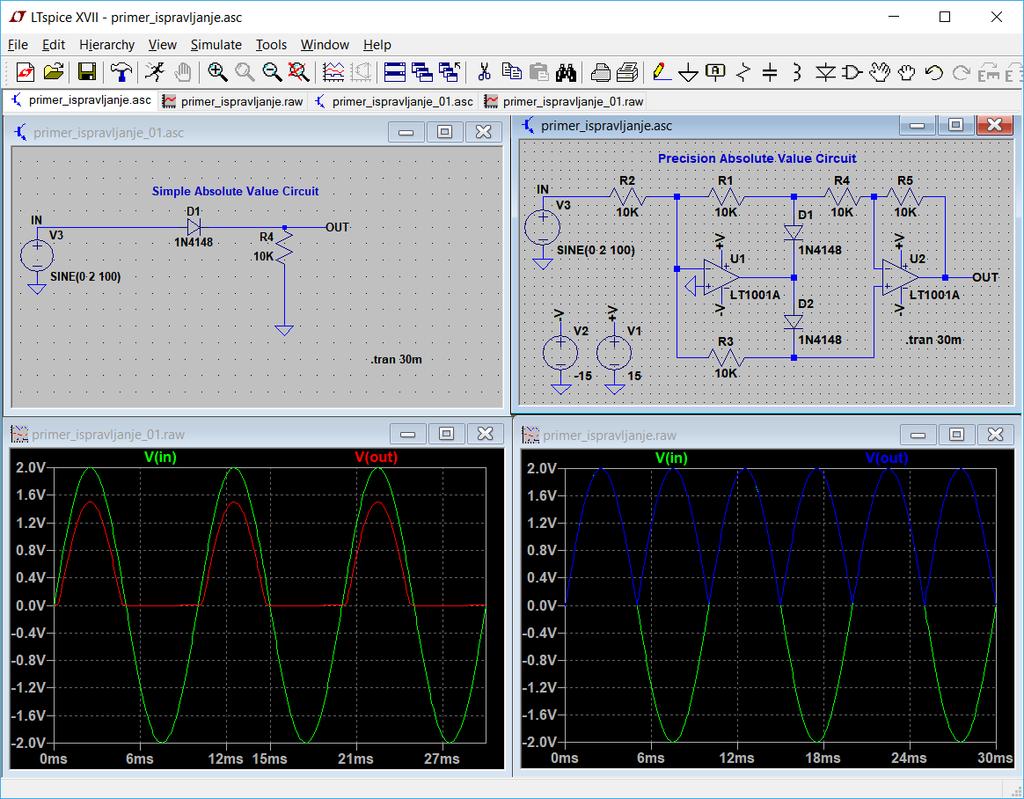
Task: Open the View menu
Action: click(162, 44)
